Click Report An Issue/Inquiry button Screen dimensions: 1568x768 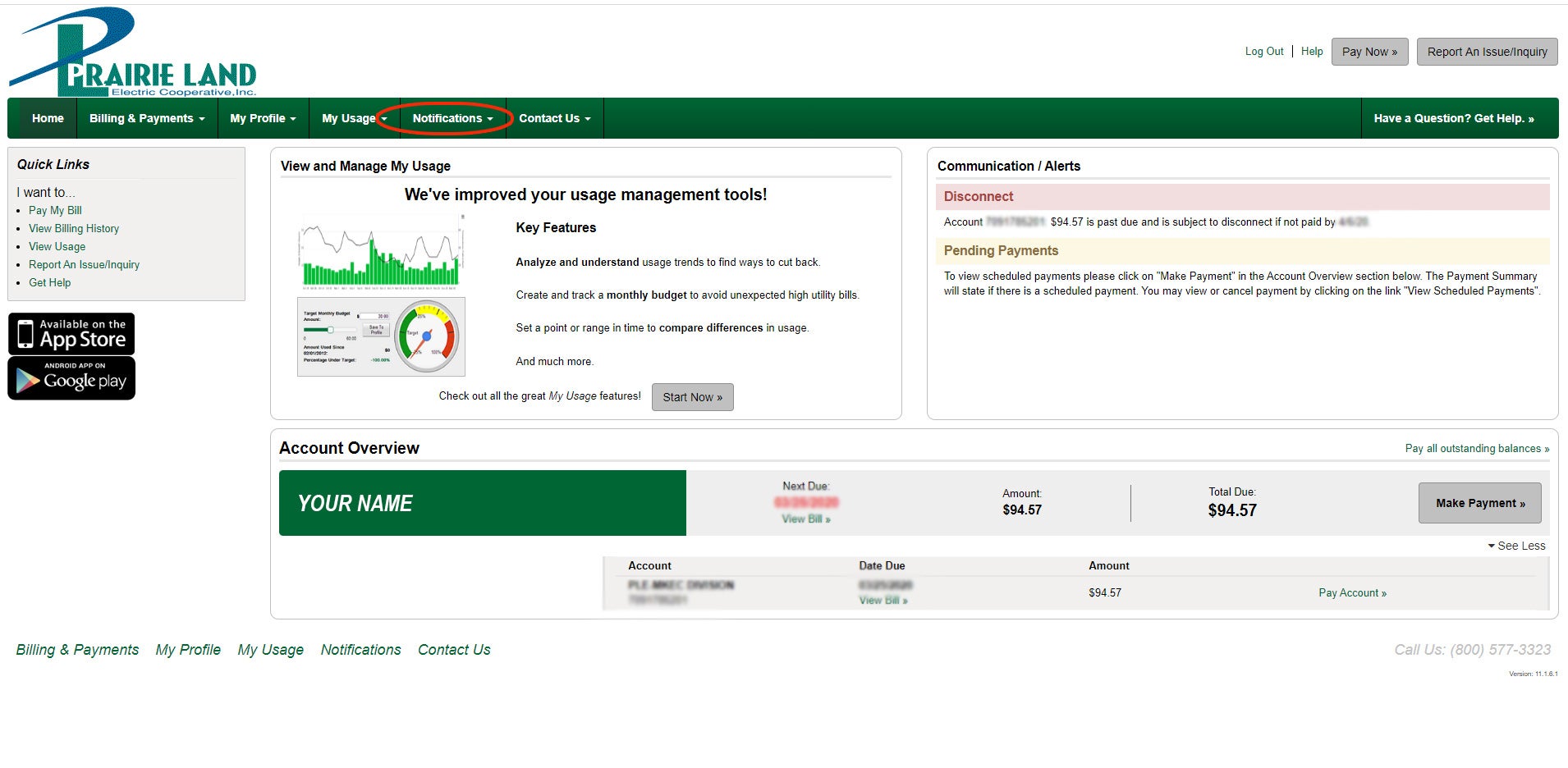click(x=1487, y=52)
